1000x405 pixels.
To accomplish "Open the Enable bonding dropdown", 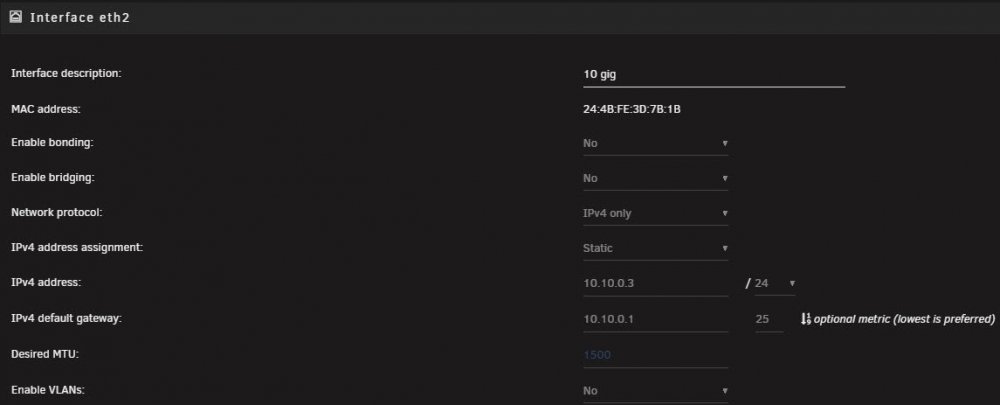I will (x=655, y=144).
